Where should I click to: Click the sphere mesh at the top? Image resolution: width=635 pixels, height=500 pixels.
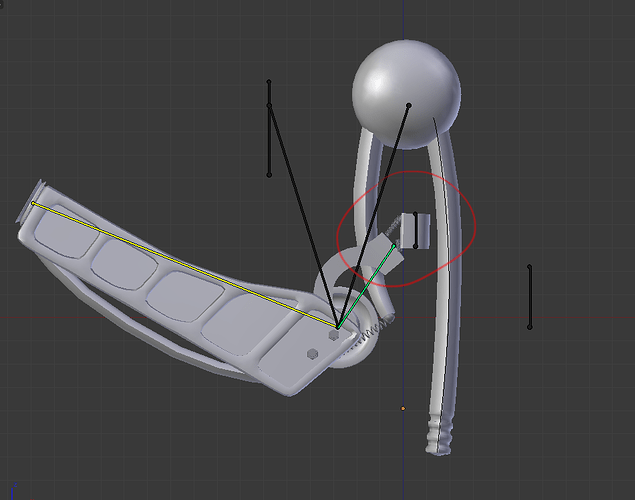click(x=406, y=94)
